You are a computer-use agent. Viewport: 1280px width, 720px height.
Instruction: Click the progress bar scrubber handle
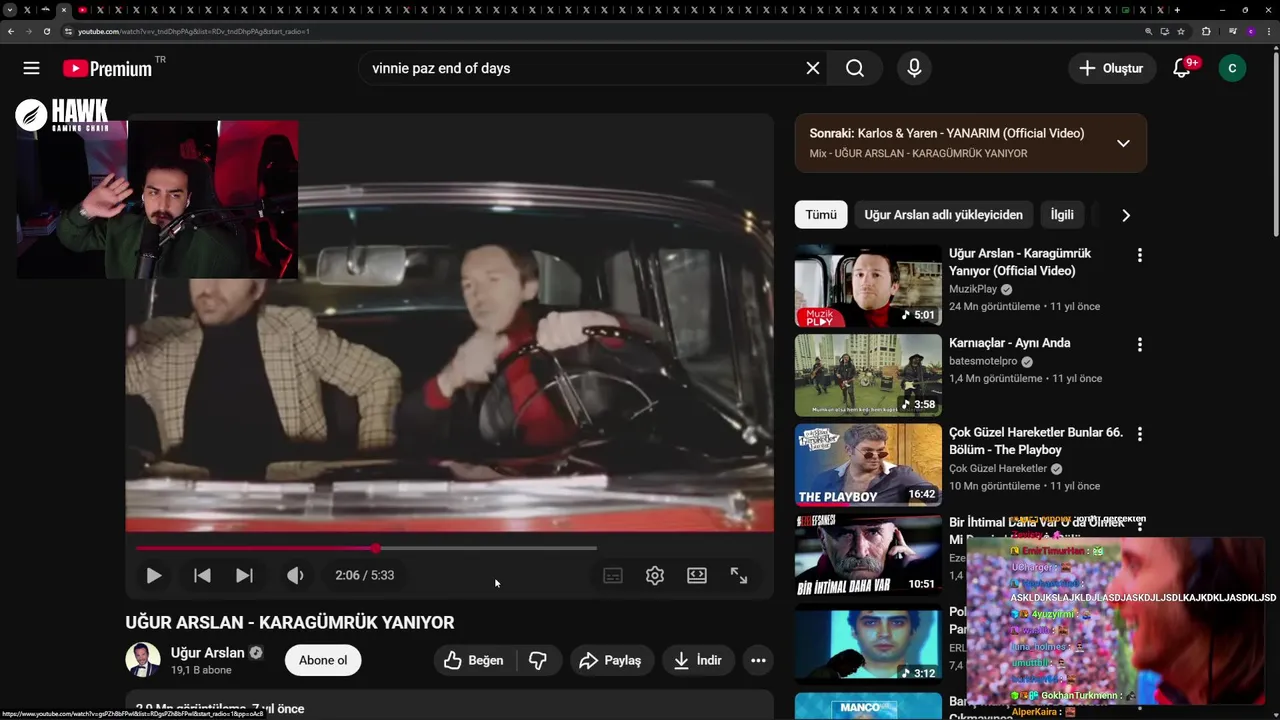click(x=376, y=548)
